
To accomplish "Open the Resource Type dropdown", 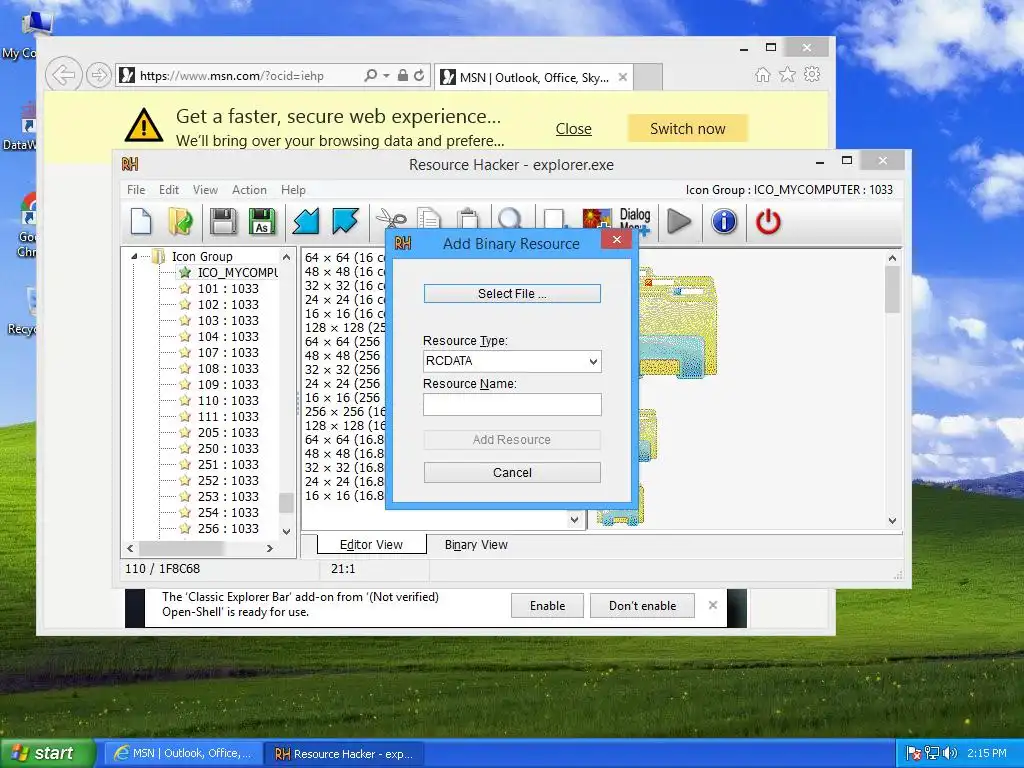I will 593,361.
